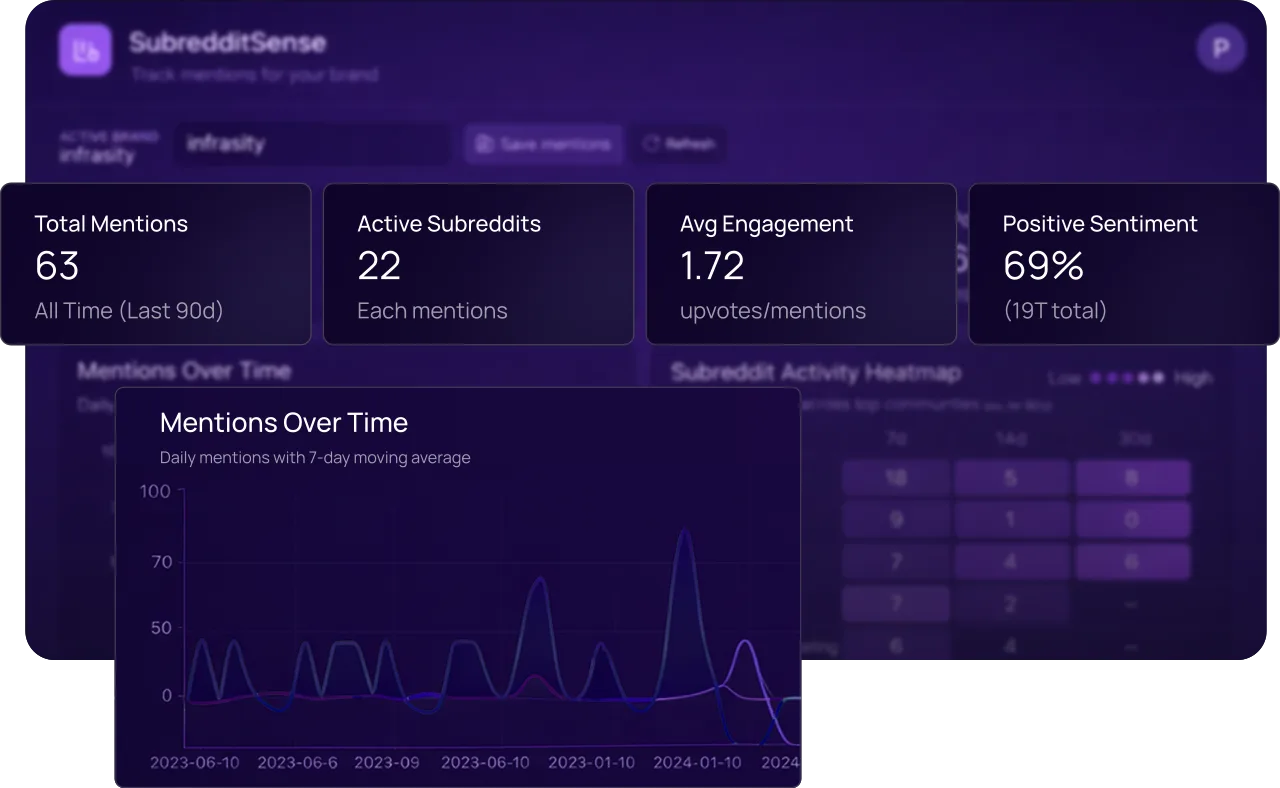This screenshot has height=788, width=1280.
Task: Click the Avg Engagement value "1.72"
Action: (712, 266)
